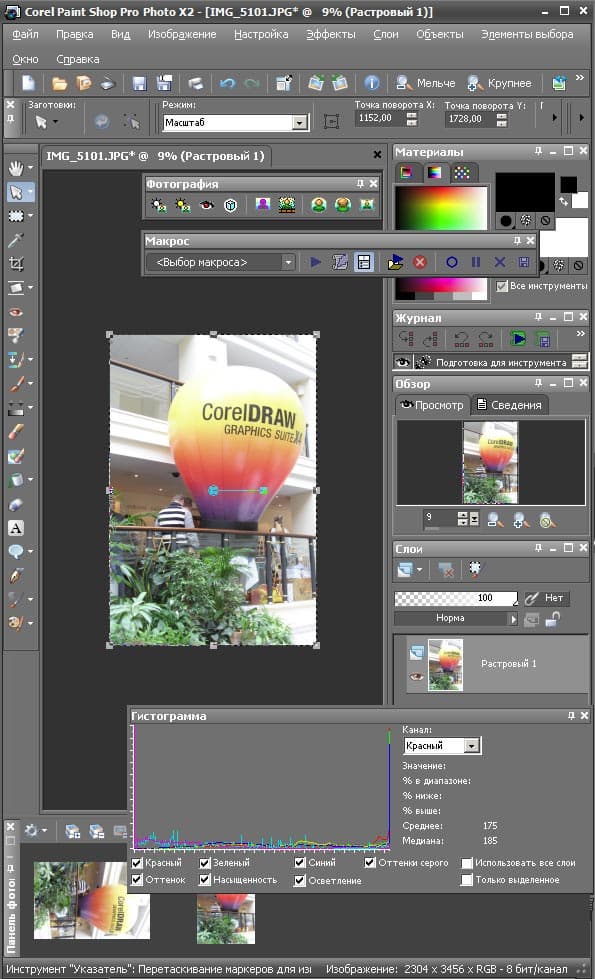Select the Dropper tool

tap(16, 240)
